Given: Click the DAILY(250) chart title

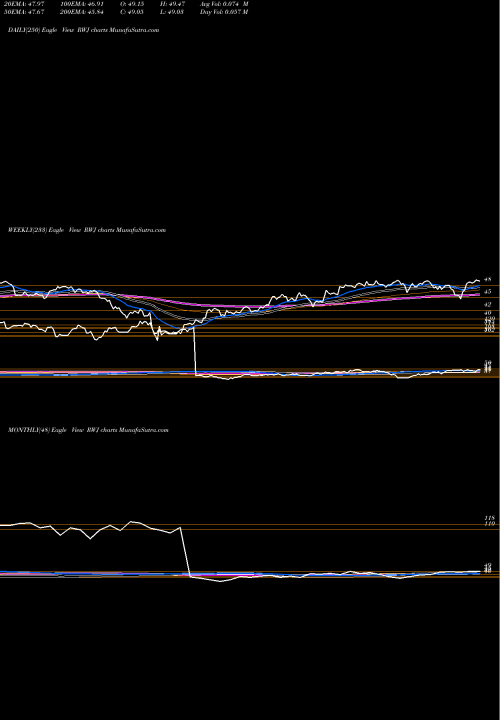Looking at the screenshot, I should coord(84,30).
